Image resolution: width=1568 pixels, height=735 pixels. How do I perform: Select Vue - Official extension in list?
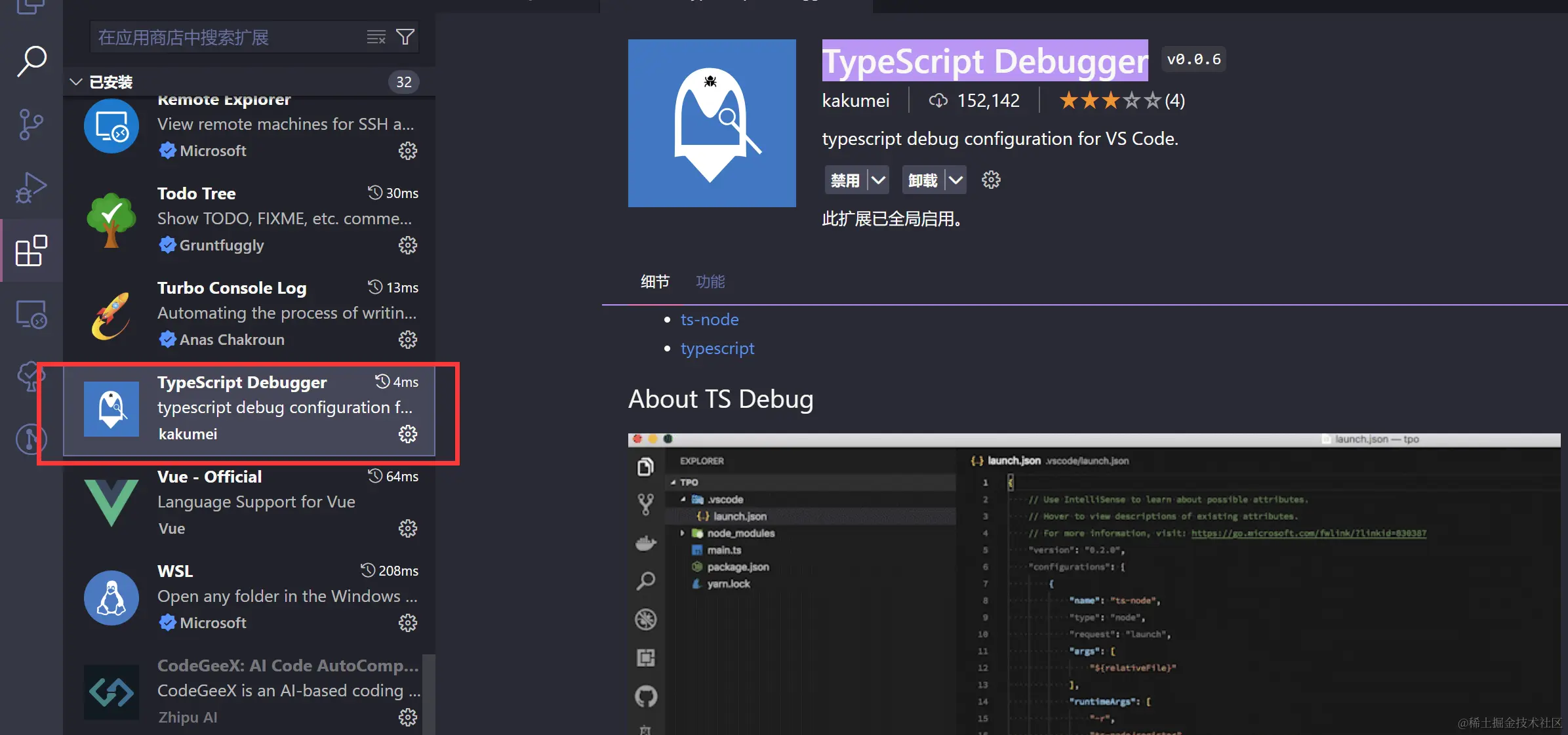[249, 502]
